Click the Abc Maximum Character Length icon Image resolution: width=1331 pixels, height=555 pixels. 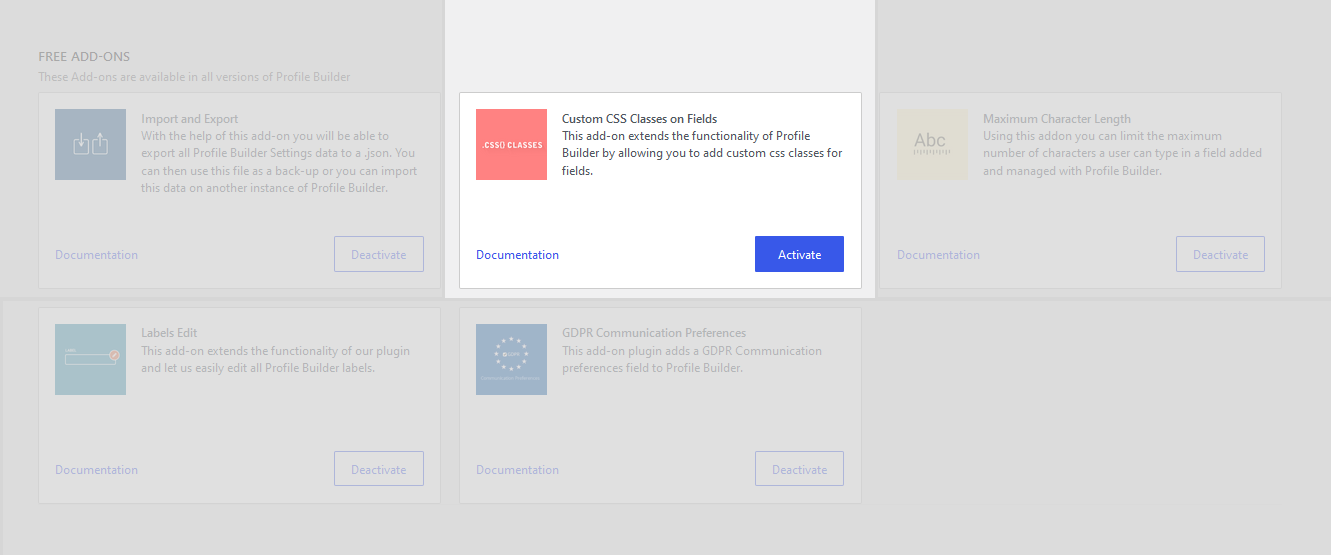932,145
